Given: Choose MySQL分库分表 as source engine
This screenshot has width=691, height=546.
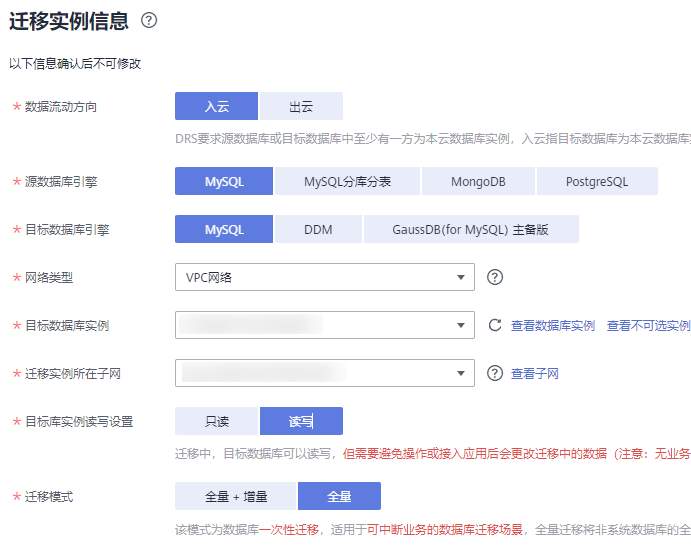Looking at the screenshot, I should coord(347,181).
